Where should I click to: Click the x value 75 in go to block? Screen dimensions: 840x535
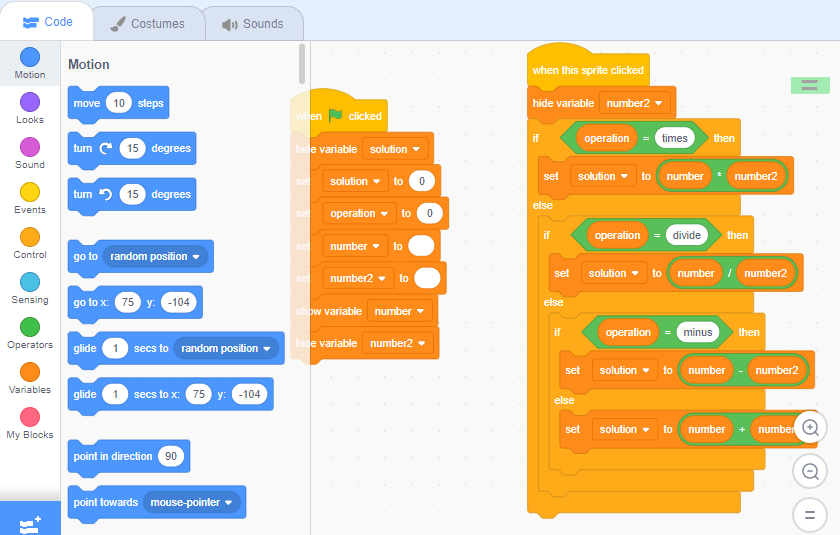click(128, 303)
